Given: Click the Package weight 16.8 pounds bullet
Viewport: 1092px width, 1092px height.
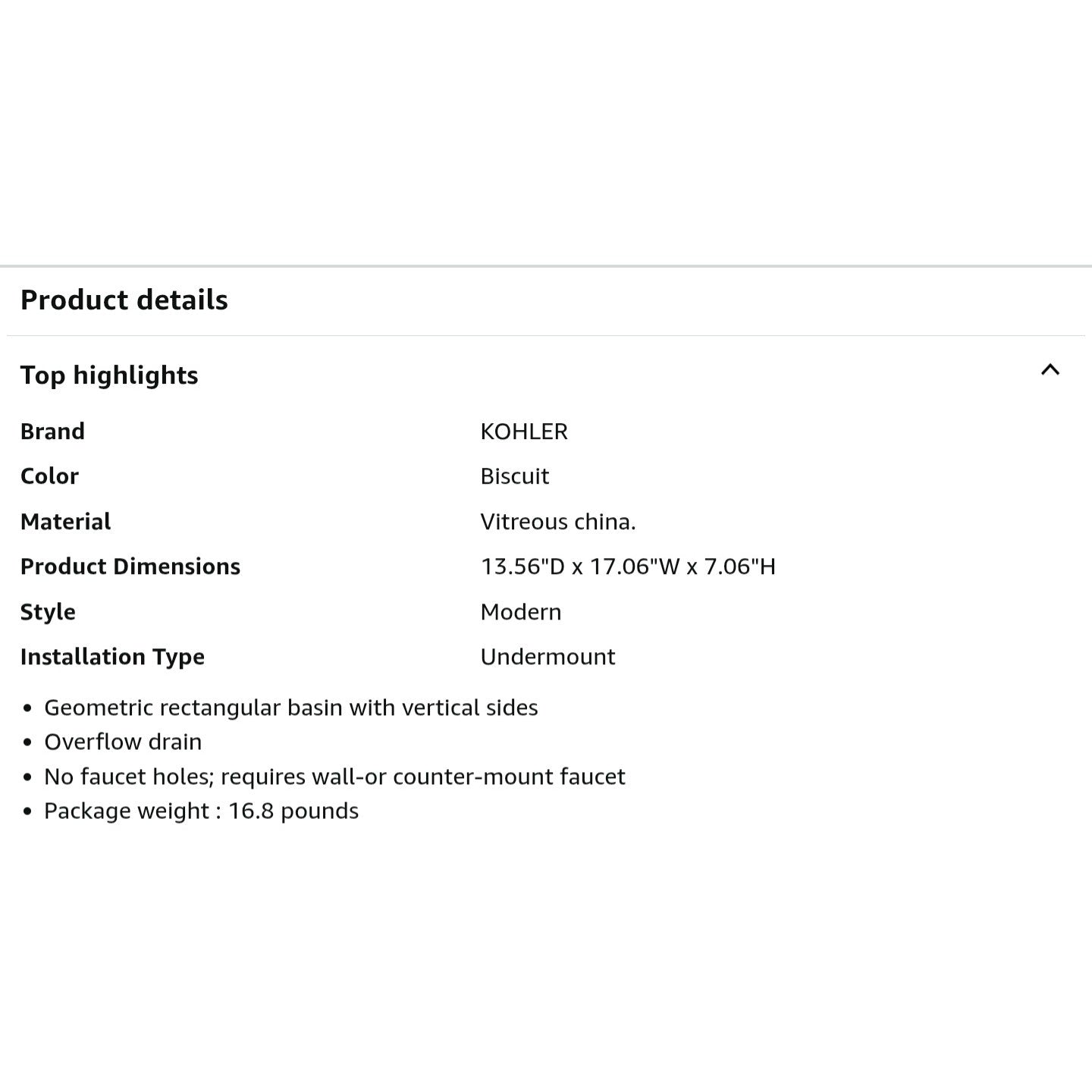Looking at the screenshot, I should (201, 811).
